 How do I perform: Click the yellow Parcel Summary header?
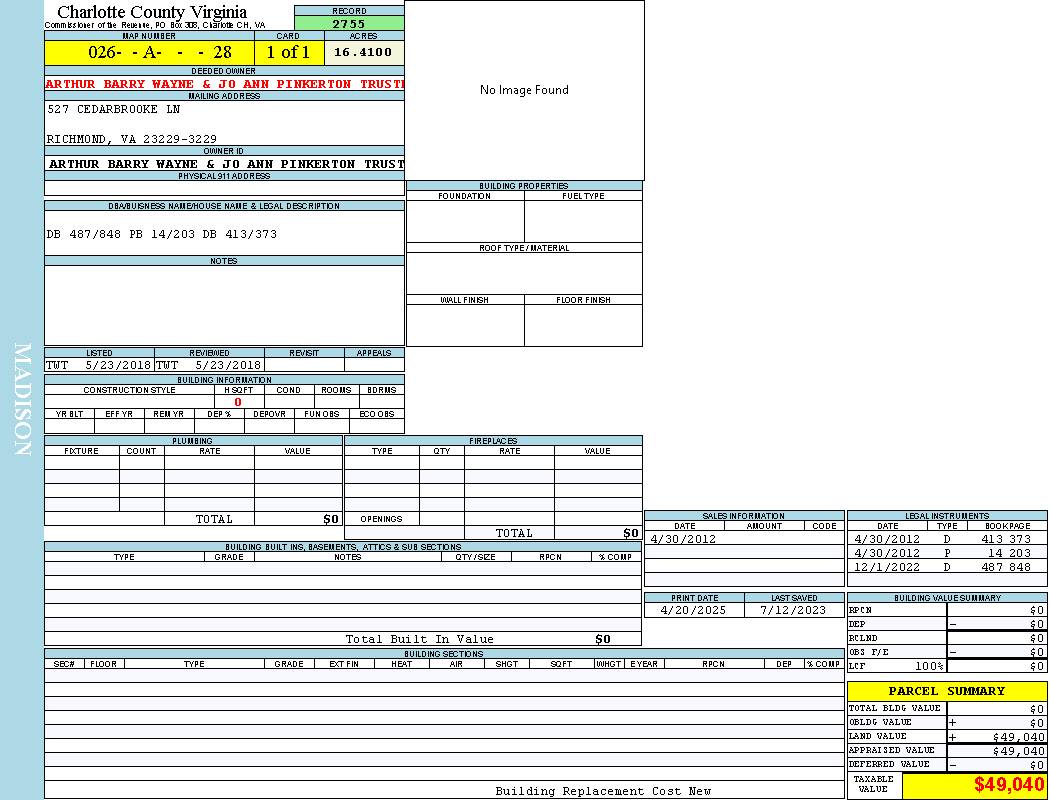(946, 691)
